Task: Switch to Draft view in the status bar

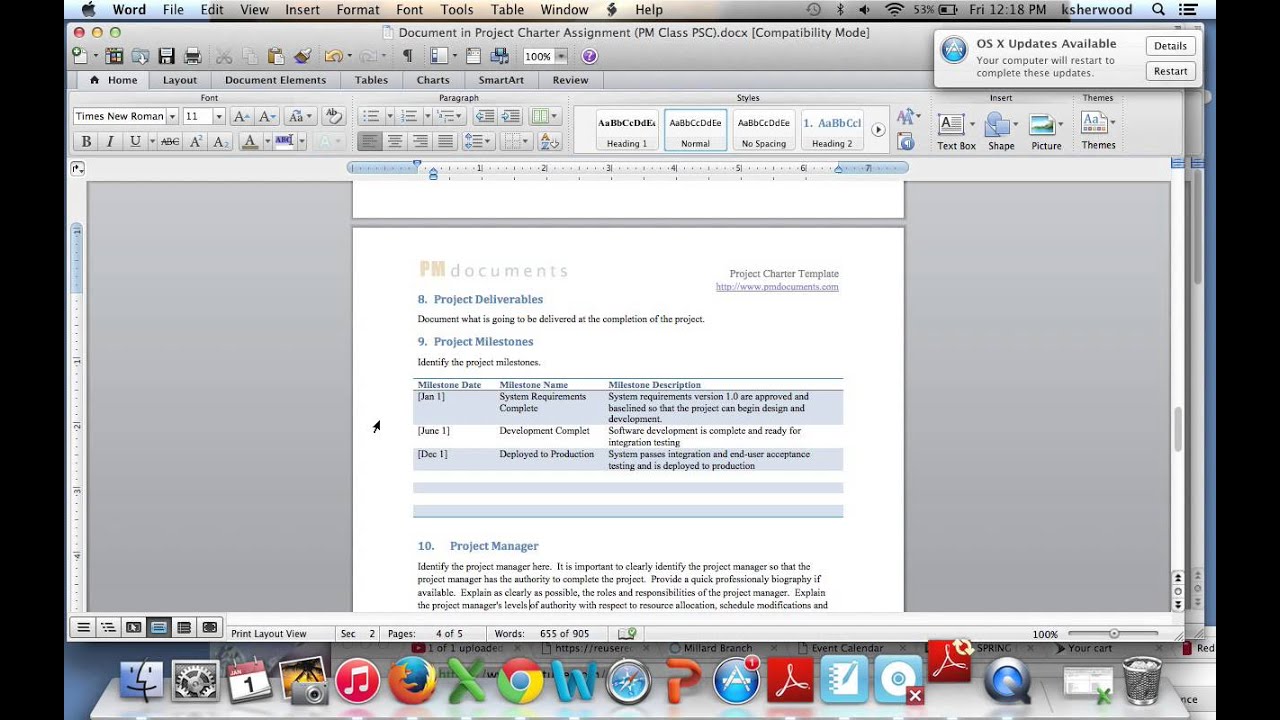Action: 83,628
